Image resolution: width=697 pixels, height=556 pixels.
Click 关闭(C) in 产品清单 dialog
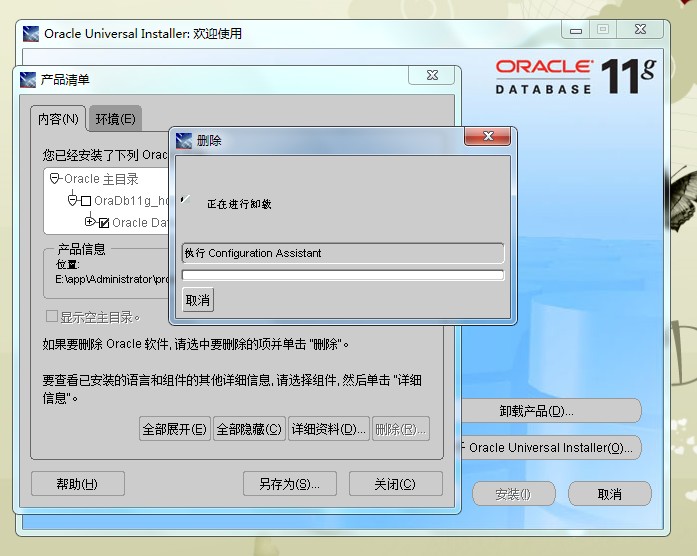pyautogui.click(x=396, y=484)
